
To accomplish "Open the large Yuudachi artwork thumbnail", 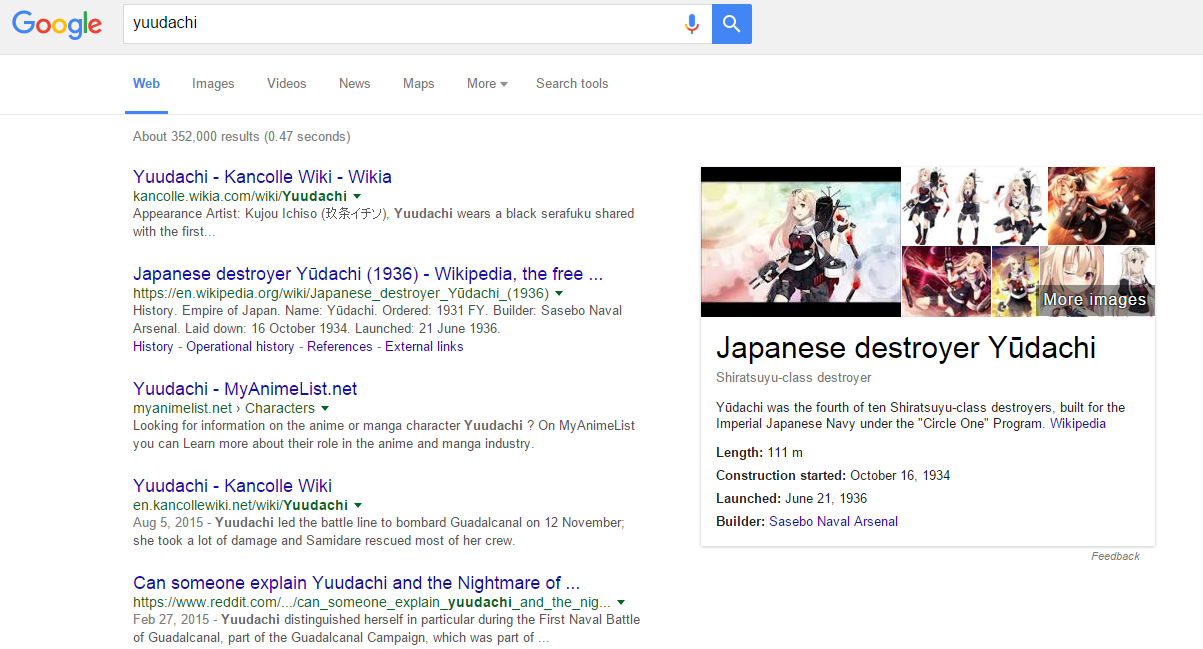I will click(800, 242).
